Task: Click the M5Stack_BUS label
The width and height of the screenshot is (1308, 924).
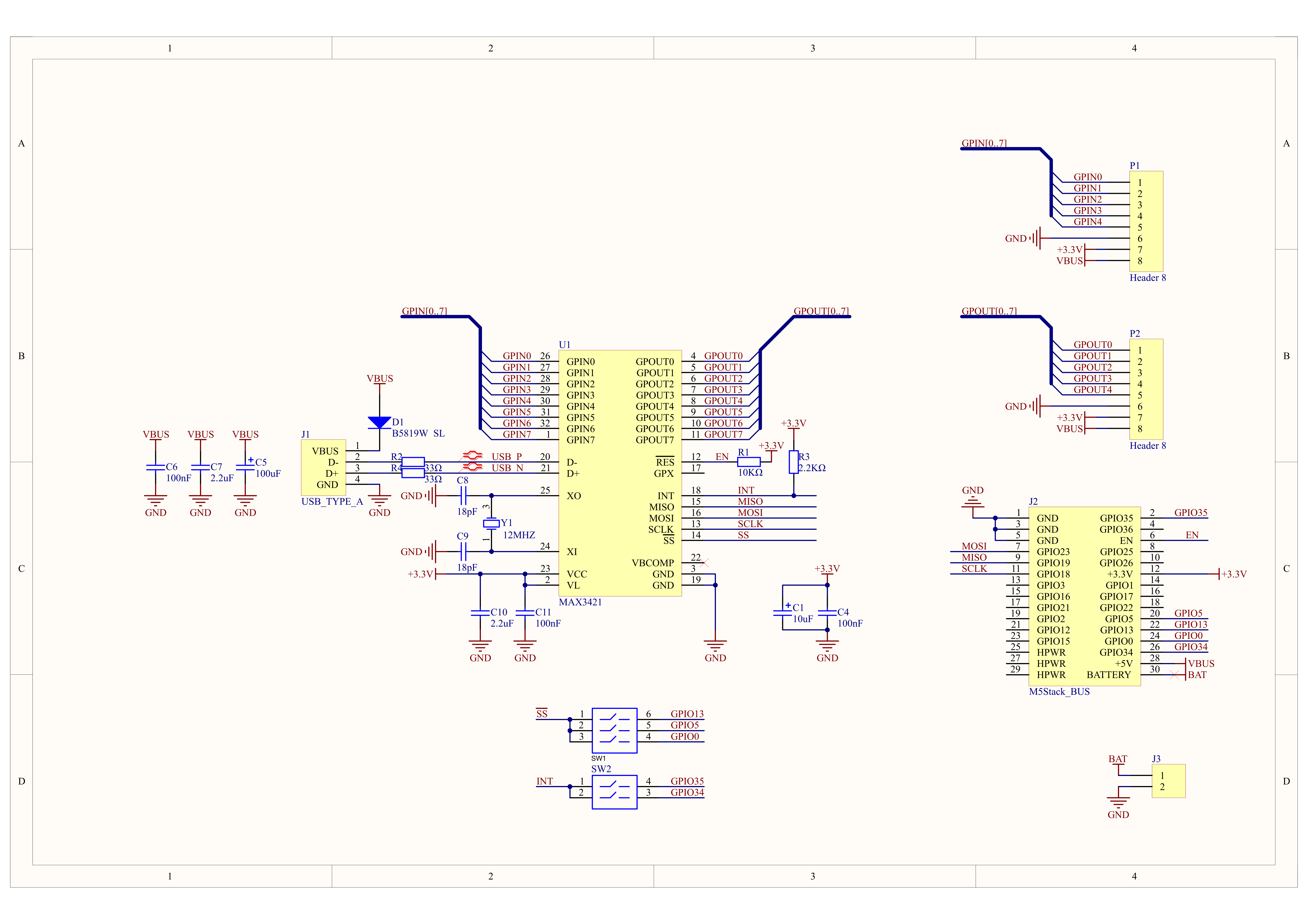Action: pos(1059,692)
